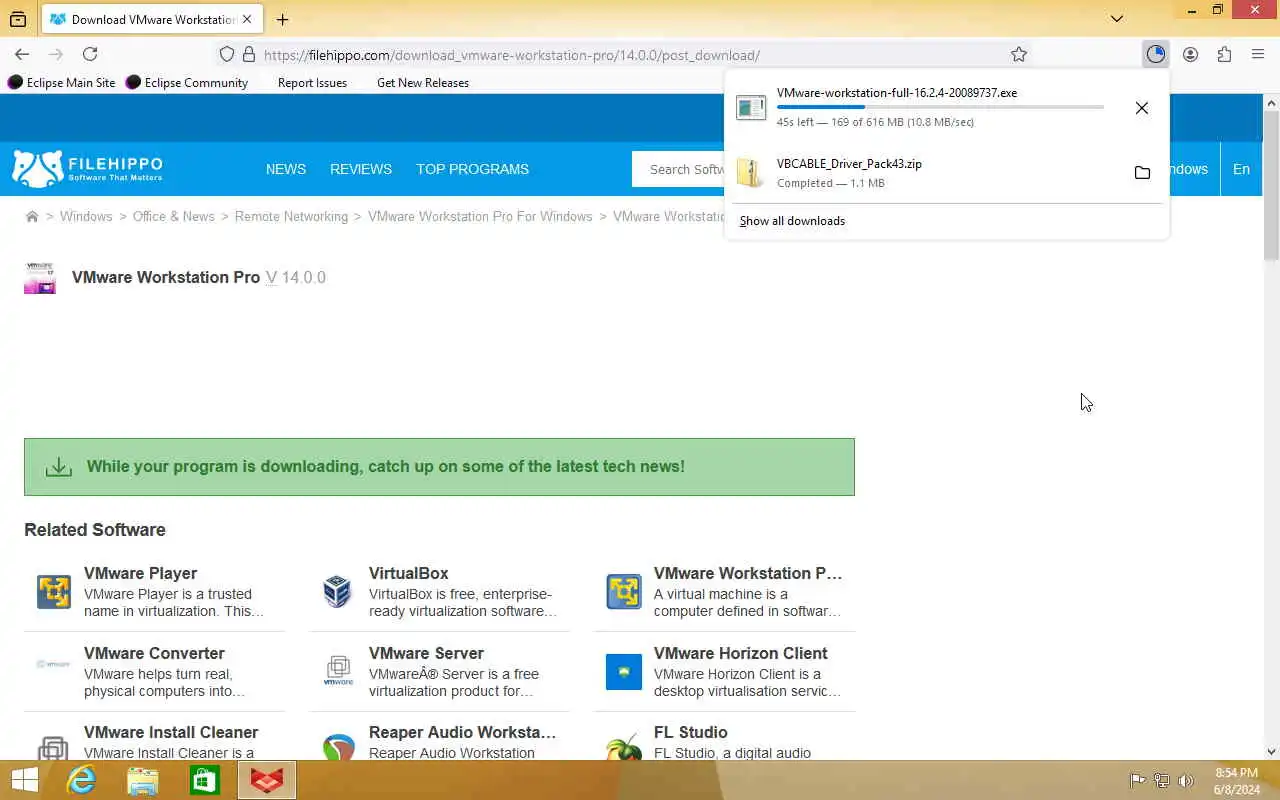
Task: Open File Explorer from taskbar
Action: (143, 780)
